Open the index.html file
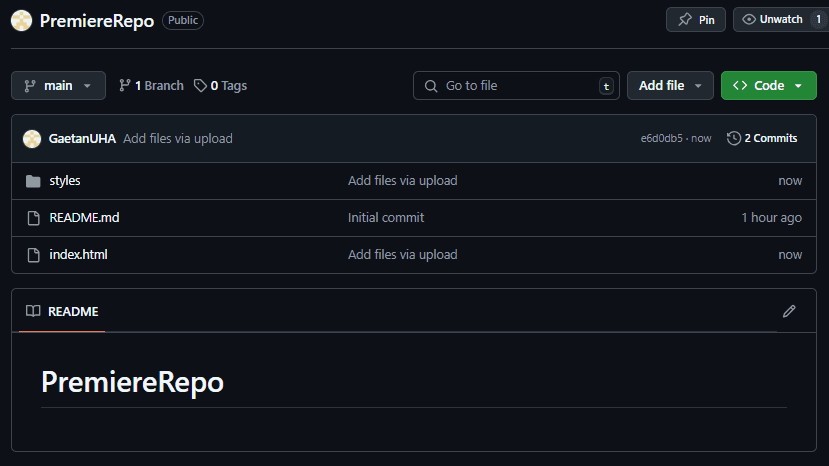Image resolution: width=829 pixels, height=466 pixels. click(x=78, y=255)
